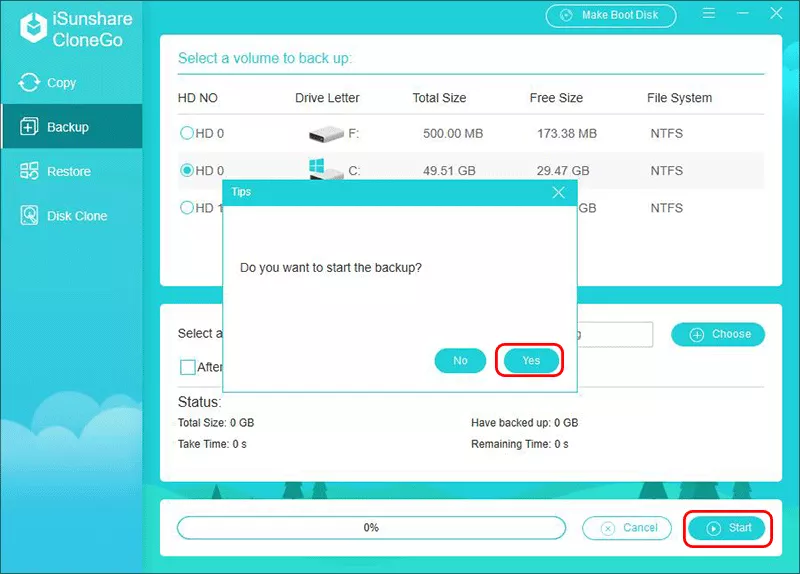Click the Free Size column header
800x574 pixels.
[x=556, y=98]
